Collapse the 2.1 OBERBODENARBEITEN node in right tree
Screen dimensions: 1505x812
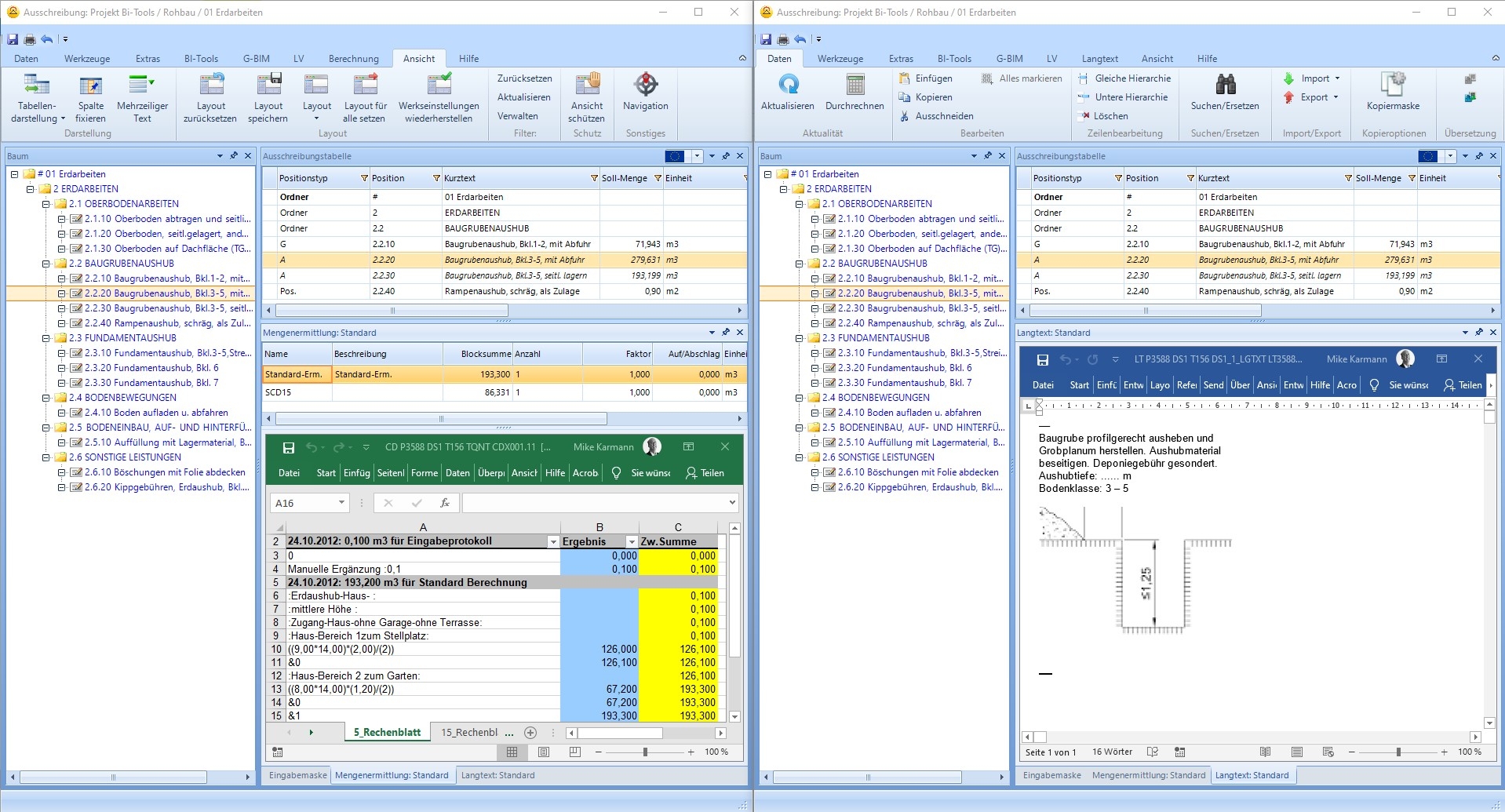point(800,204)
